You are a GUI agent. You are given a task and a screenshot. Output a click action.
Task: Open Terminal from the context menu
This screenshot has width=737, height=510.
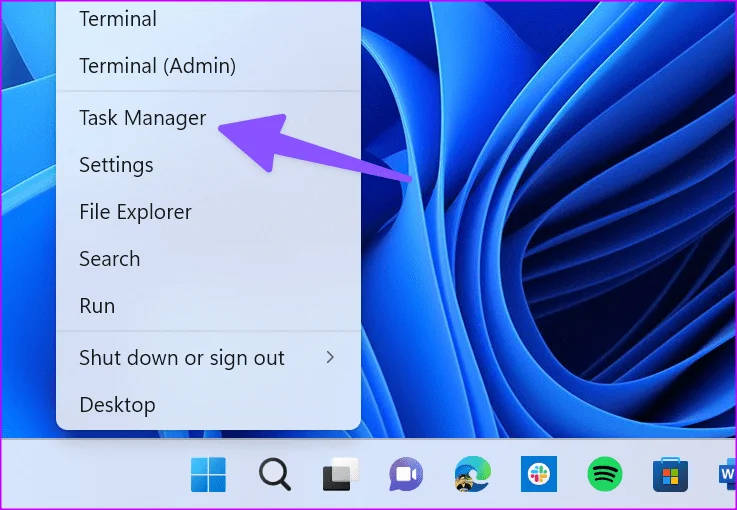point(208,20)
